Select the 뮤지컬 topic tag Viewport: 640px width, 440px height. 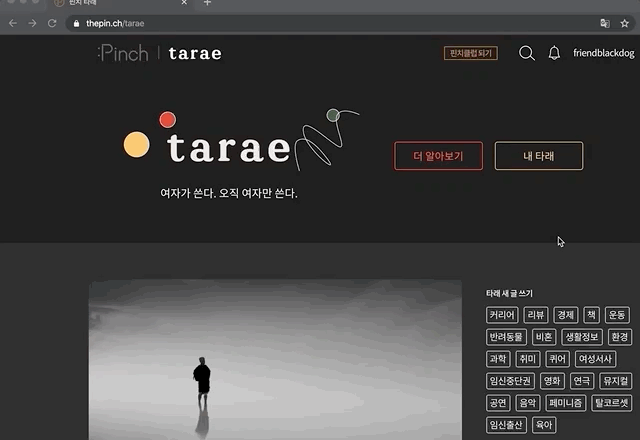point(616,381)
